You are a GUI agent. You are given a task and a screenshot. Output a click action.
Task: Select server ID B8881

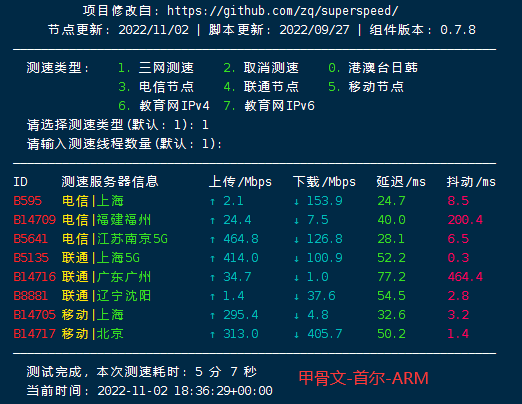point(31,296)
